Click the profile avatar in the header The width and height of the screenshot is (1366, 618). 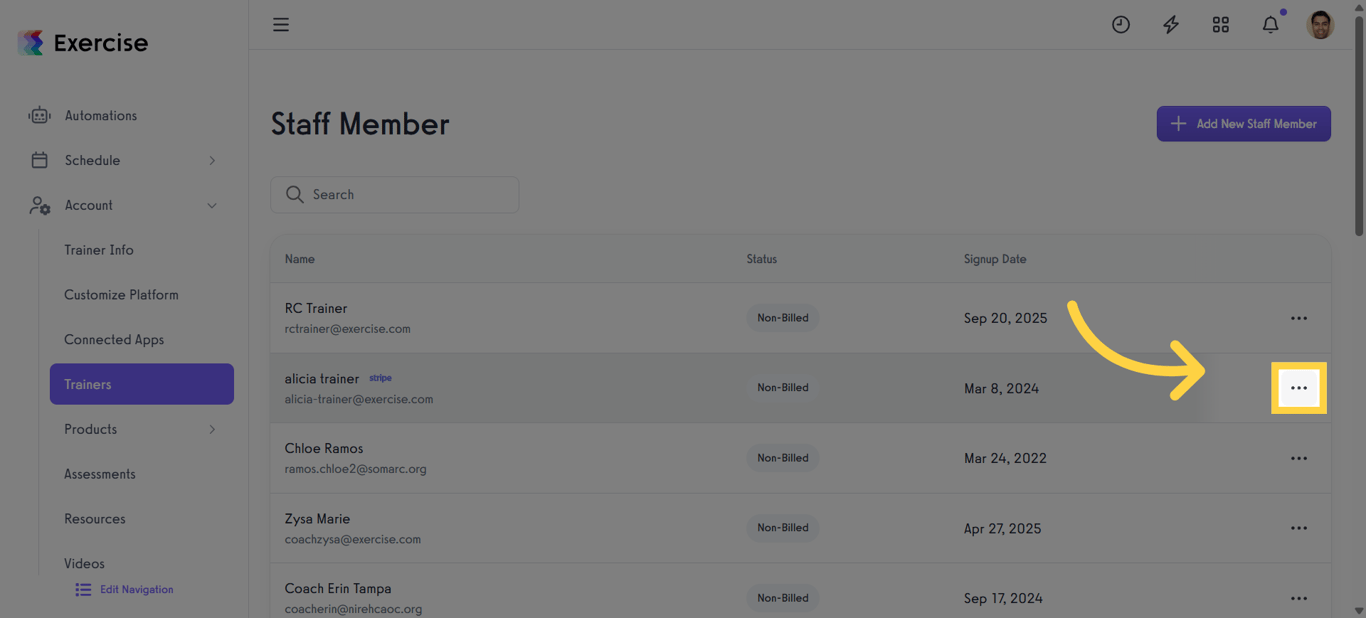(x=1320, y=24)
